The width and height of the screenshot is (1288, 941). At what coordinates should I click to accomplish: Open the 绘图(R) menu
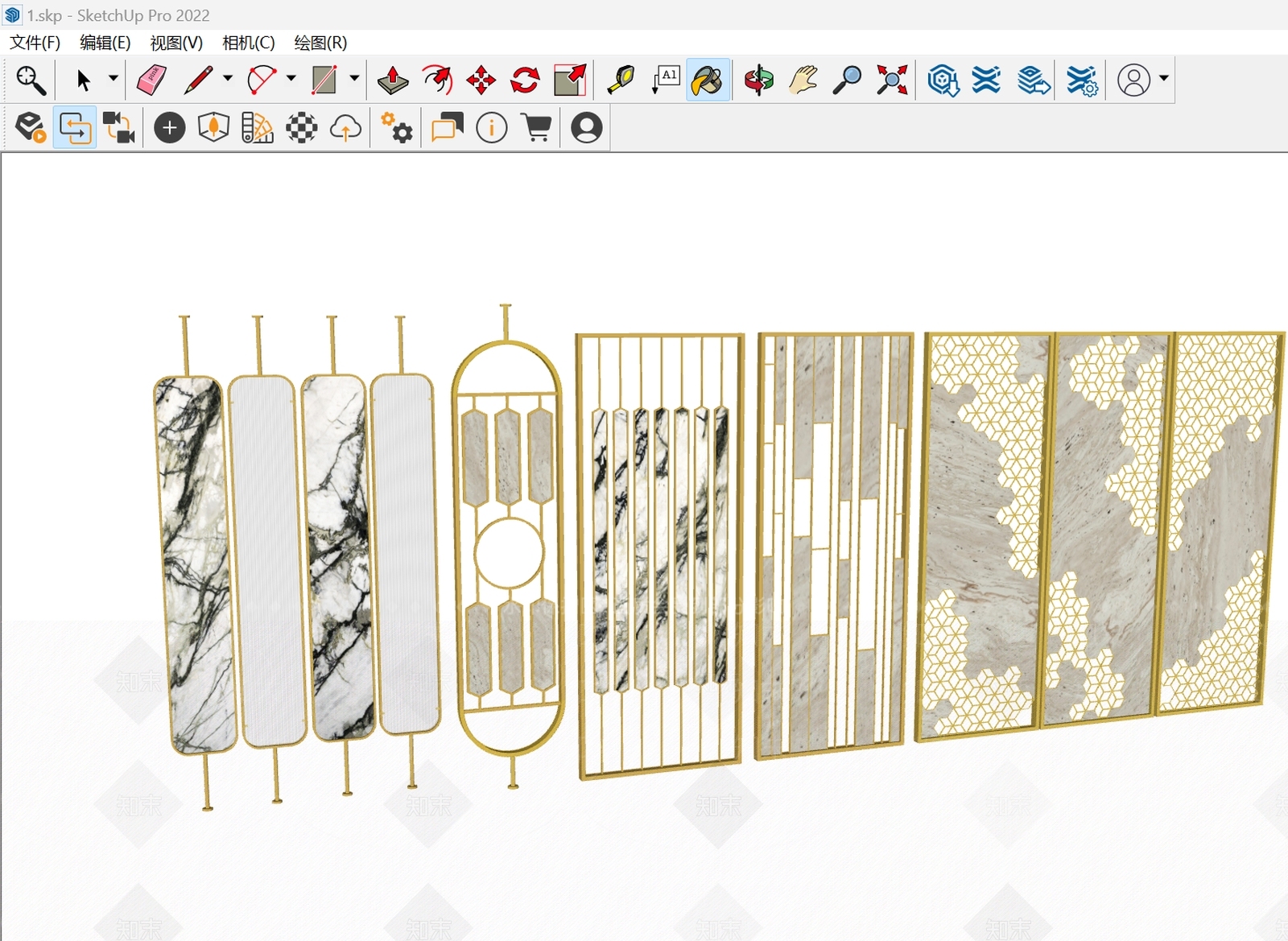click(320, 43)
